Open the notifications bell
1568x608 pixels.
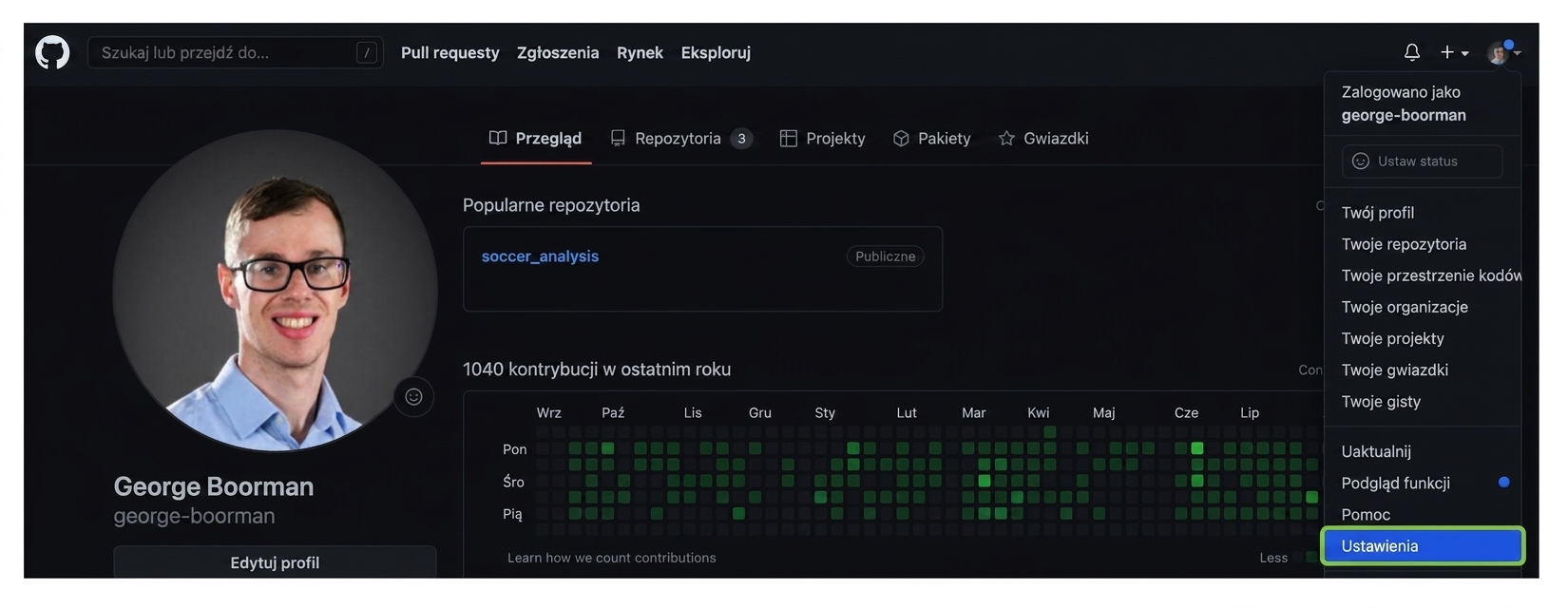click(x=1412, y=52)
